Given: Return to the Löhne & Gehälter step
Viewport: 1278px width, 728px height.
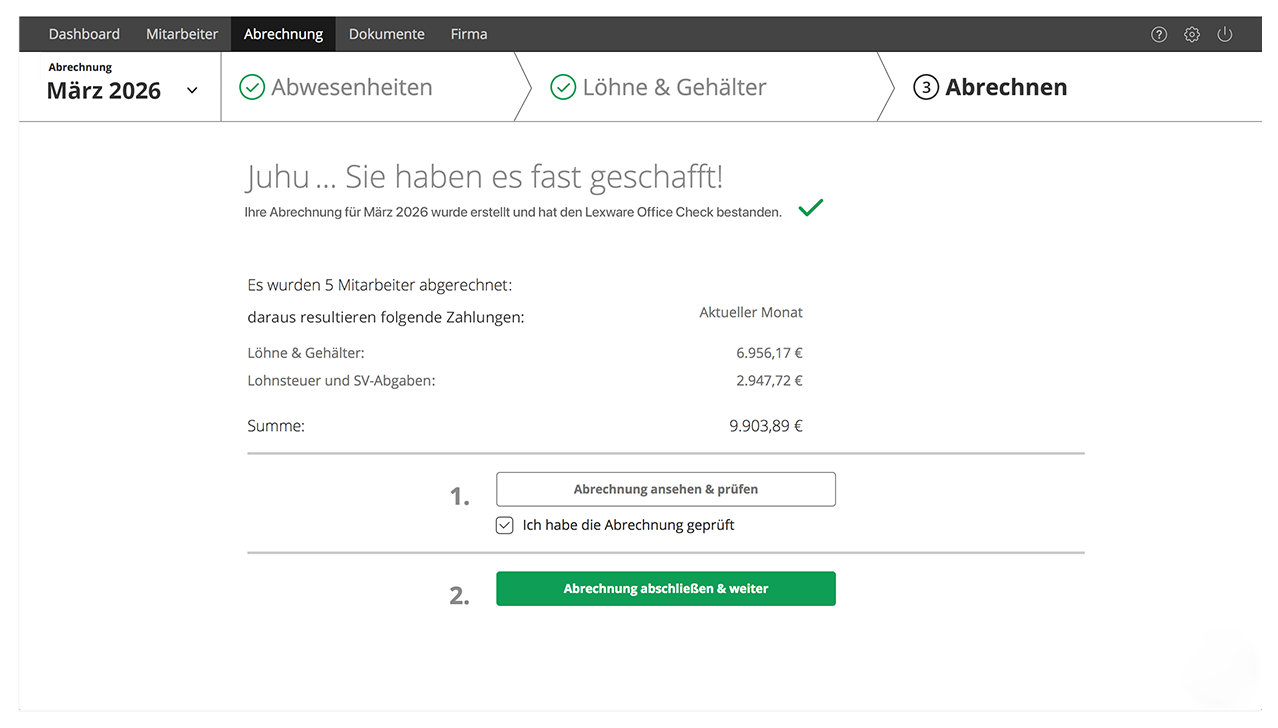Looking at the screenshot, I should [x=674, y=87].
